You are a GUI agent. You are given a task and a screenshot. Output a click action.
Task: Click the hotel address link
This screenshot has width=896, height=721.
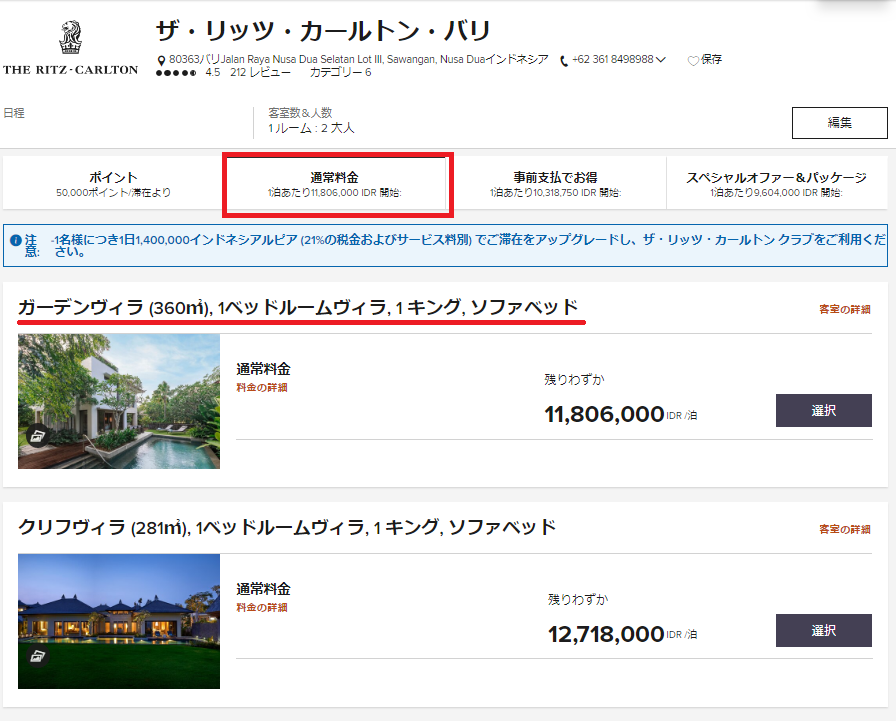coord(358,59)
